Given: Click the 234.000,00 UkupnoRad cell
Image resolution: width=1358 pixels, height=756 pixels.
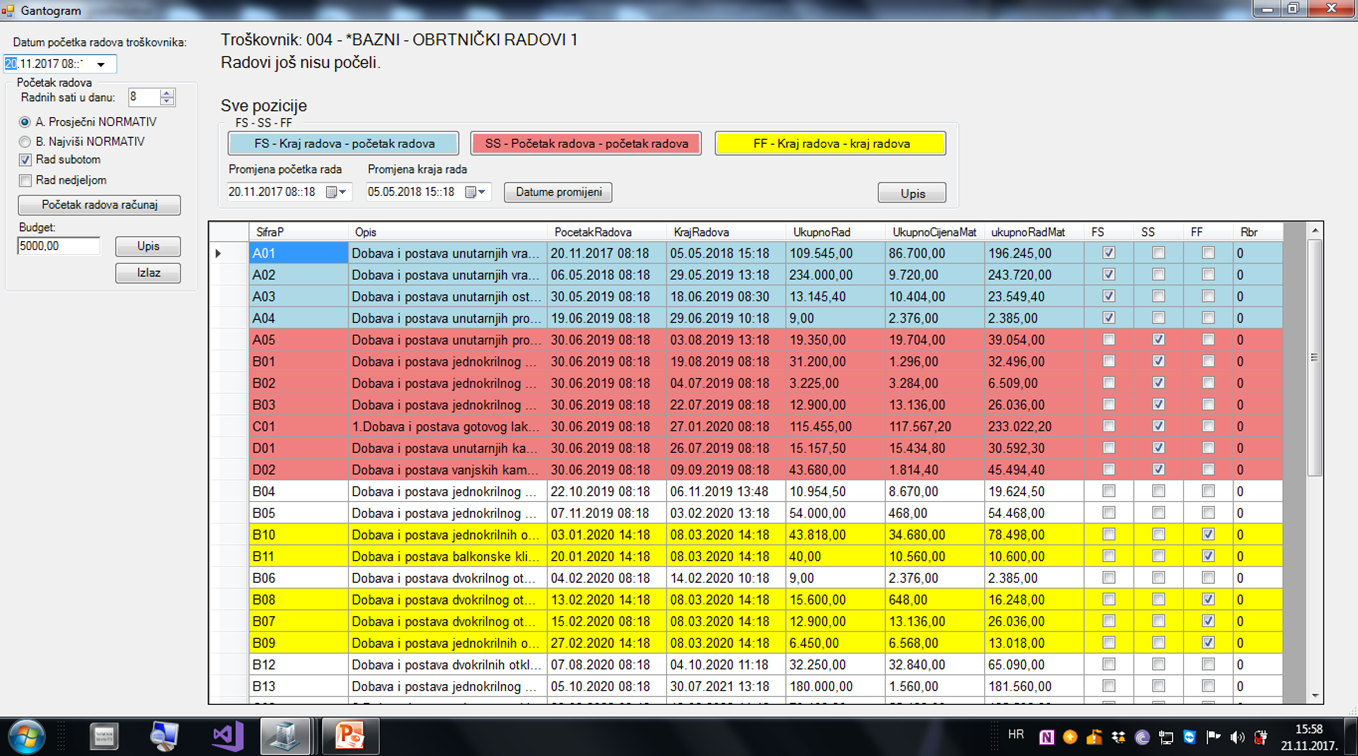Looking at the screenshot, I should pyautogui.click(x=835, y=275).
